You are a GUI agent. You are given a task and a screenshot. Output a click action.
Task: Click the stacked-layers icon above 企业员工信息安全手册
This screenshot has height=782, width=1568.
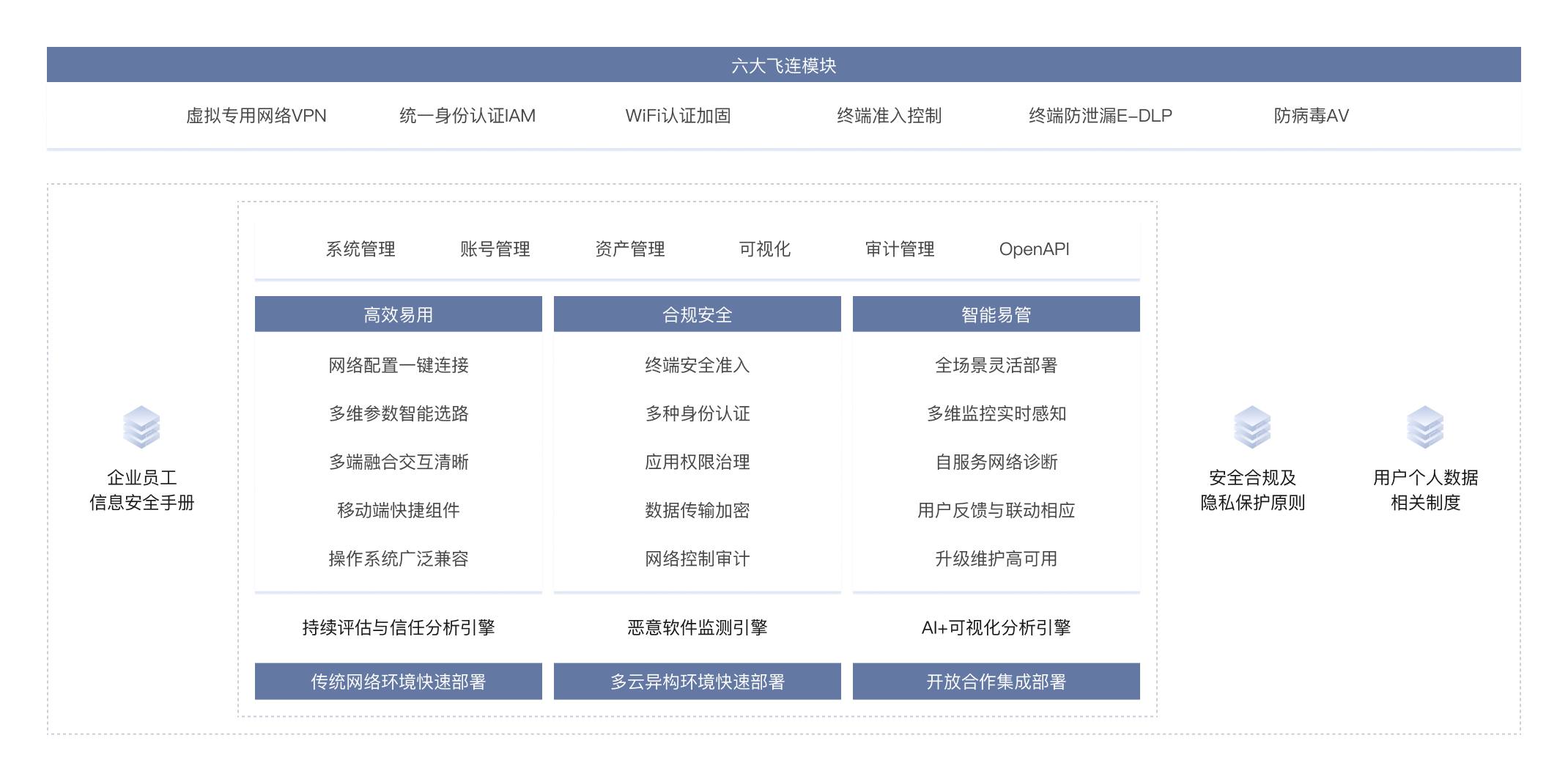pos(141,427)
